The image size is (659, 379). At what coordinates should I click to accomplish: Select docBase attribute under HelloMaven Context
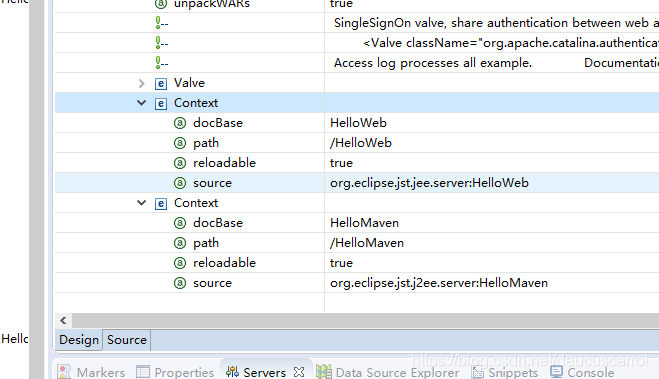tap(218, 223)
